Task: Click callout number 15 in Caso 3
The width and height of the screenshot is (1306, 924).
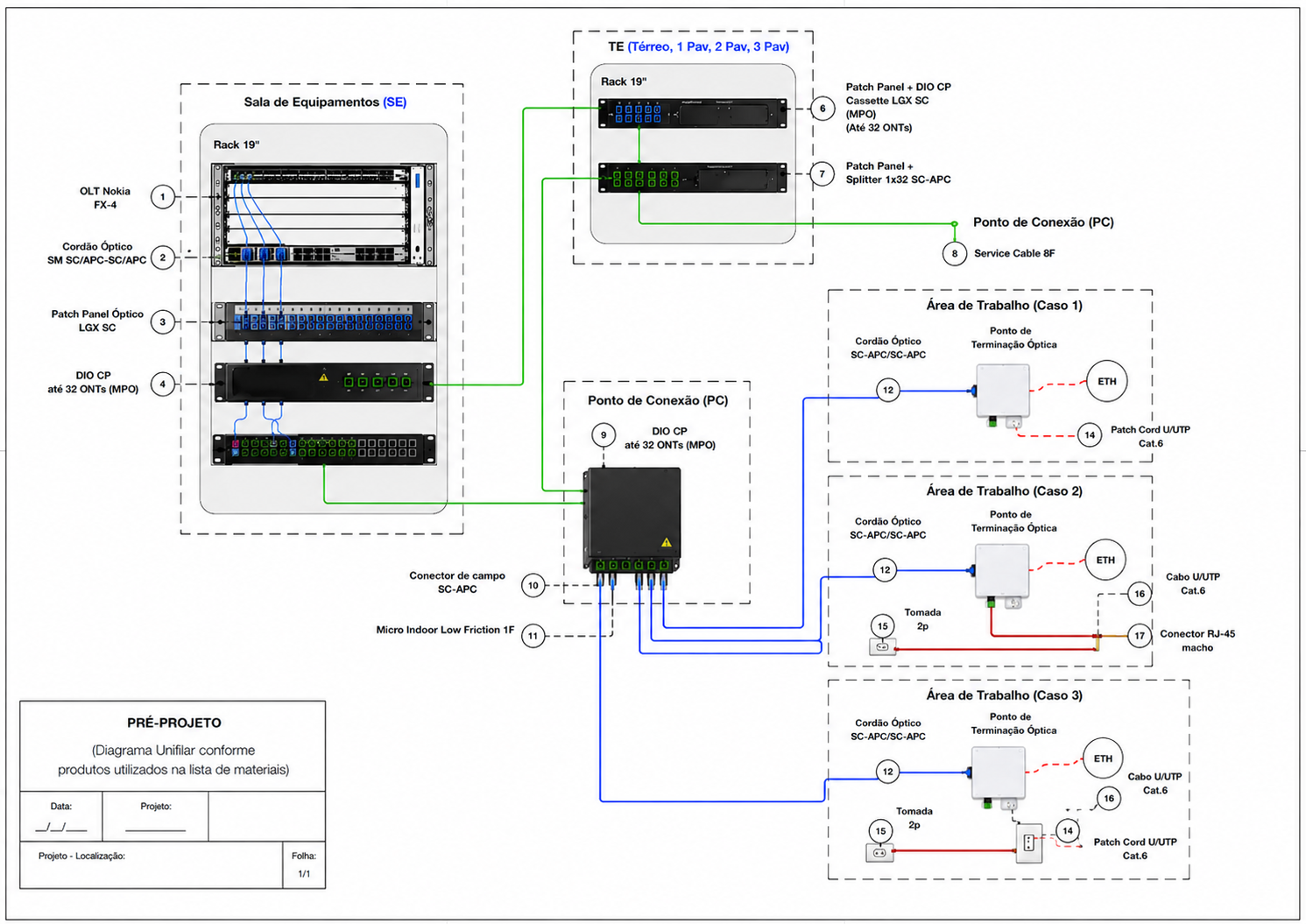Action: pyautogui.click(x=880, y=831)
